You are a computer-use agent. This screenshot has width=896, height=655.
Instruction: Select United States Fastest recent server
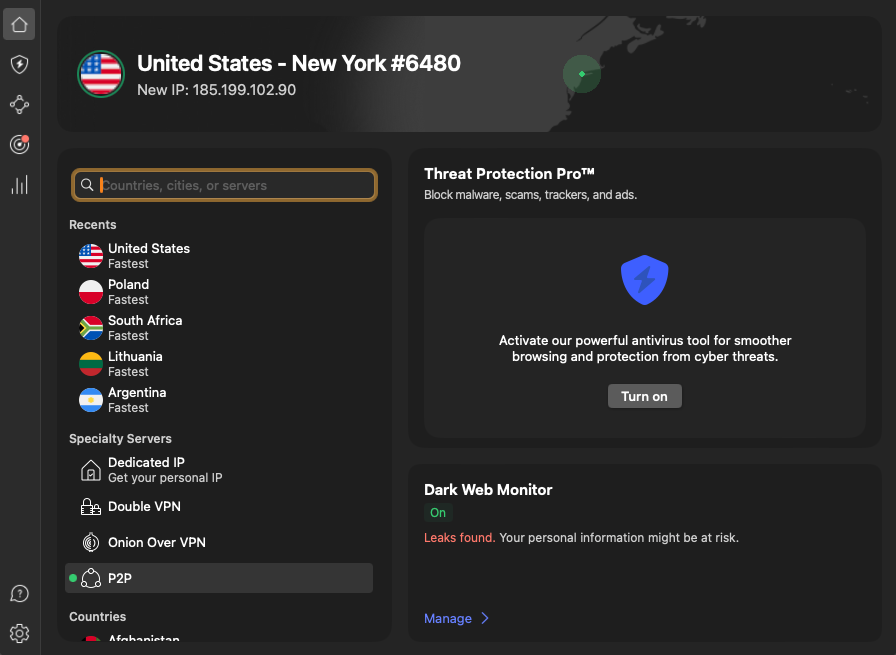point(219,255)
